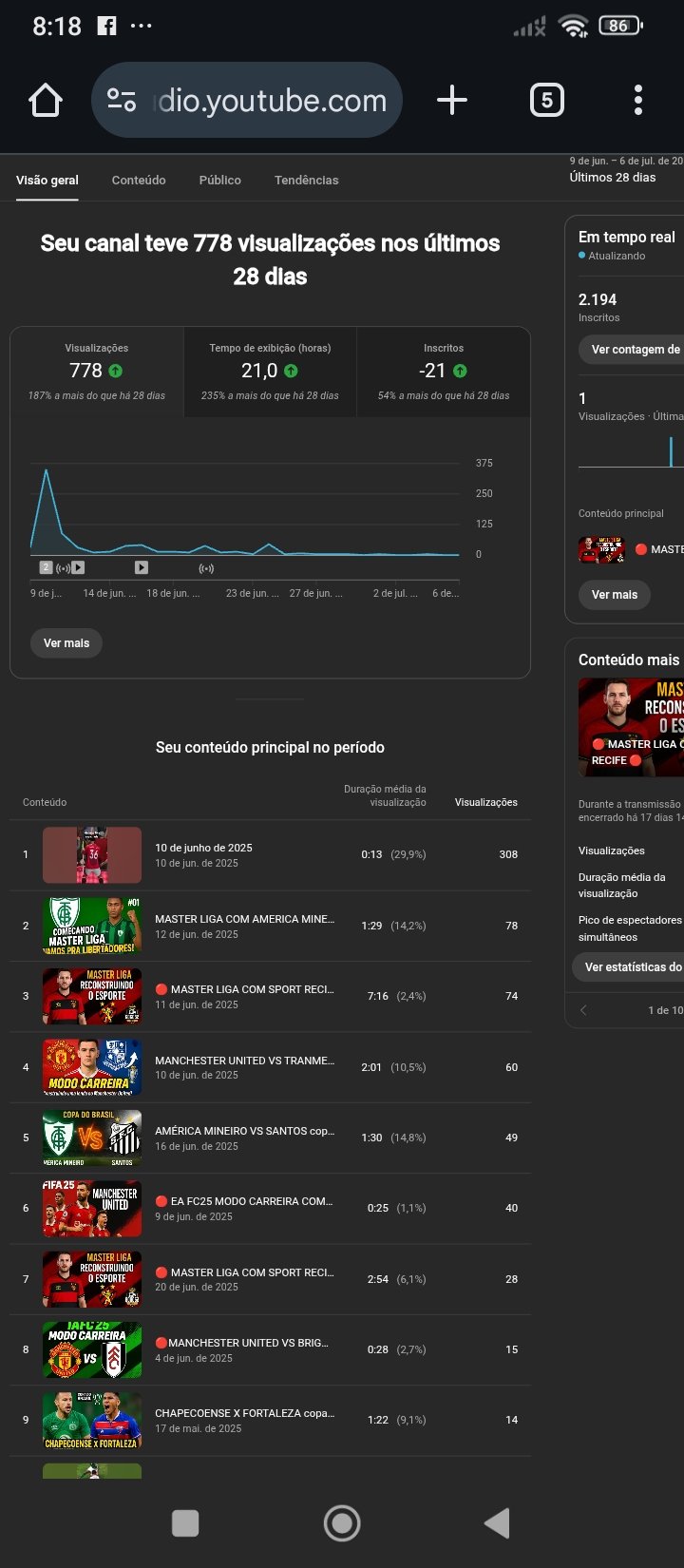
Task: Open the browser three-dot menu
Action: coord(638,100)
